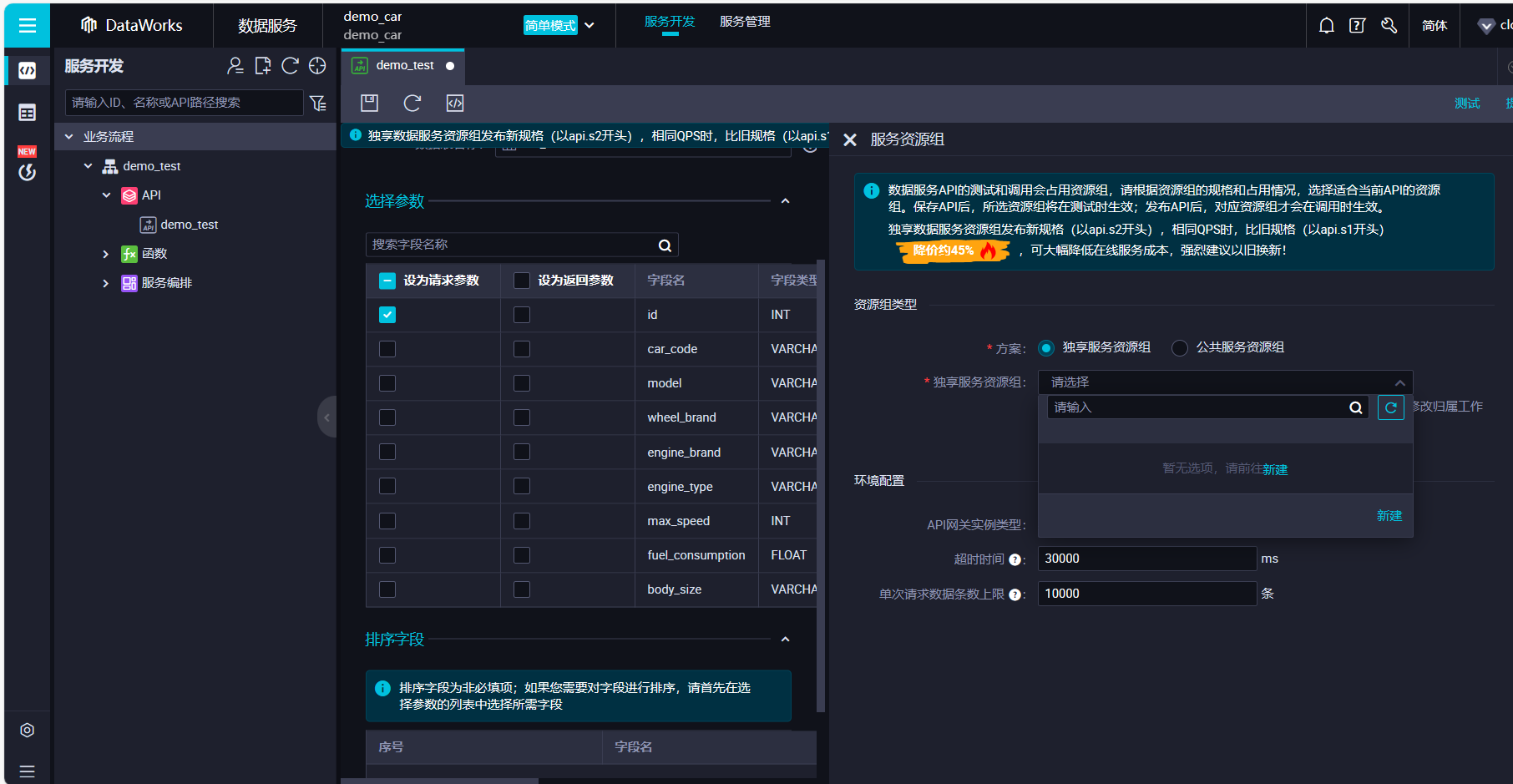Open the tree filter icon beside search

(318, 103)
